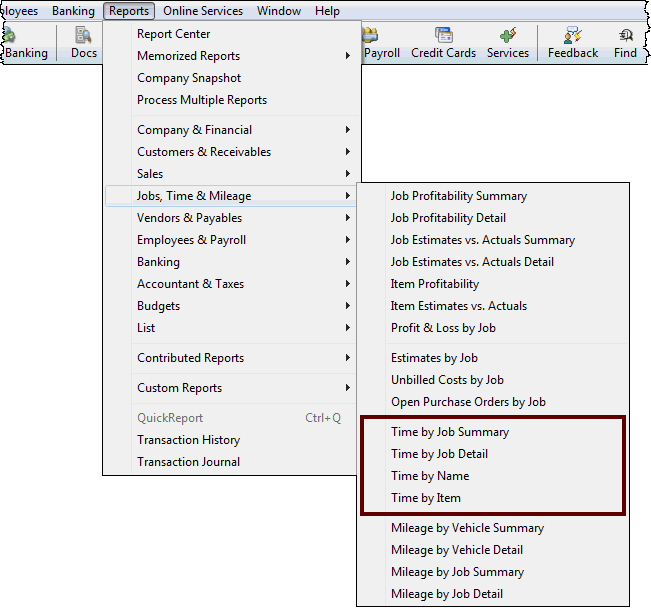Open Mileage by Vehicle Detail
Image resolution: width=651 pixels, height=608 pixels.
point(493,550)
